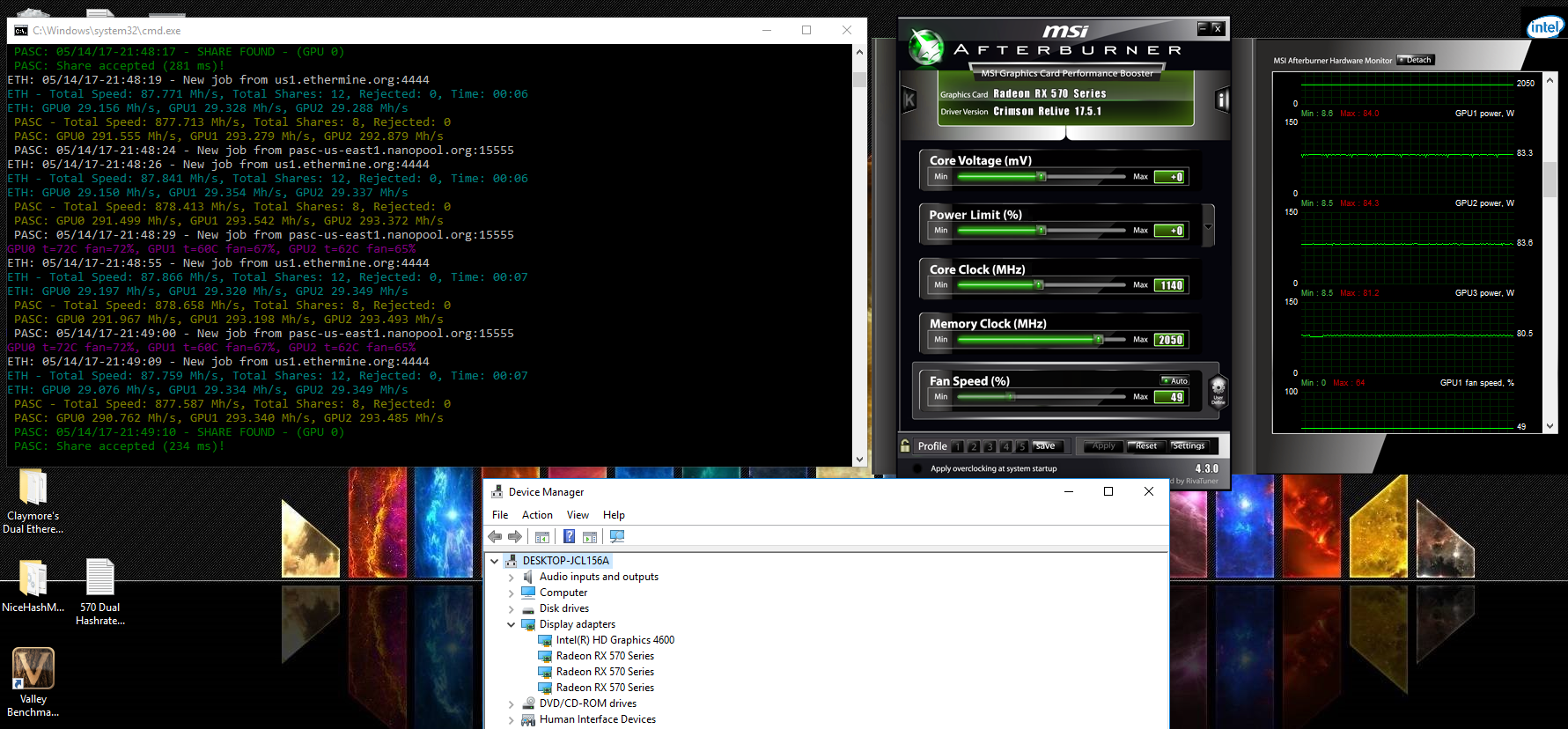Expand the Computer category
Image resolution: width=1568 pixels, height=729 pixels.
click(512, 593)
